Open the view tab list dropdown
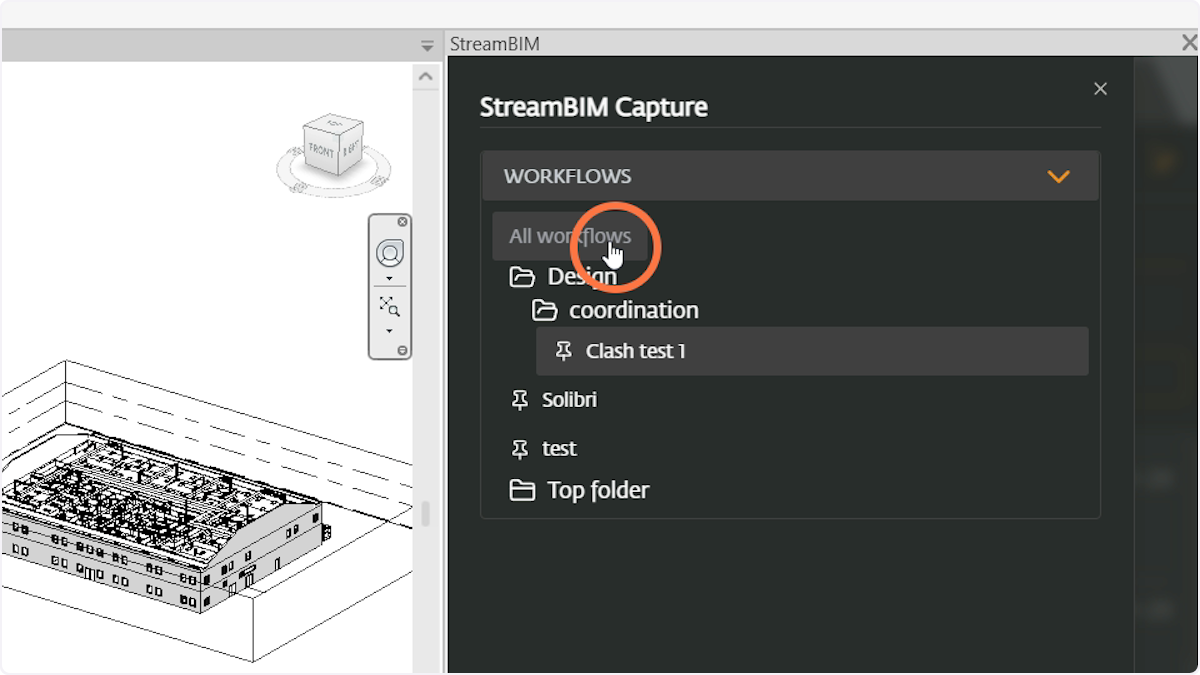This screenshot has width=1200, height=675. pyautogui.click(x=427, y=46)
